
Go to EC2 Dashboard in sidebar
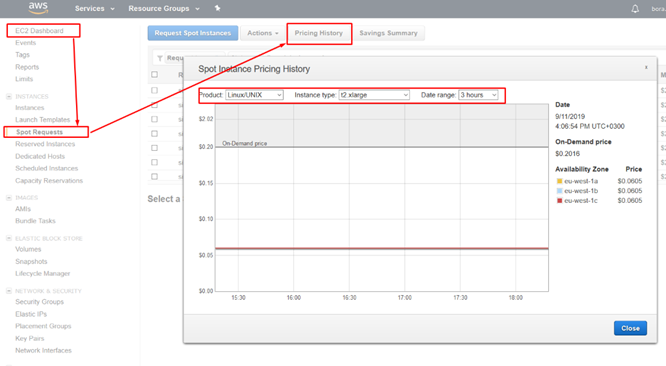point(39,31)
